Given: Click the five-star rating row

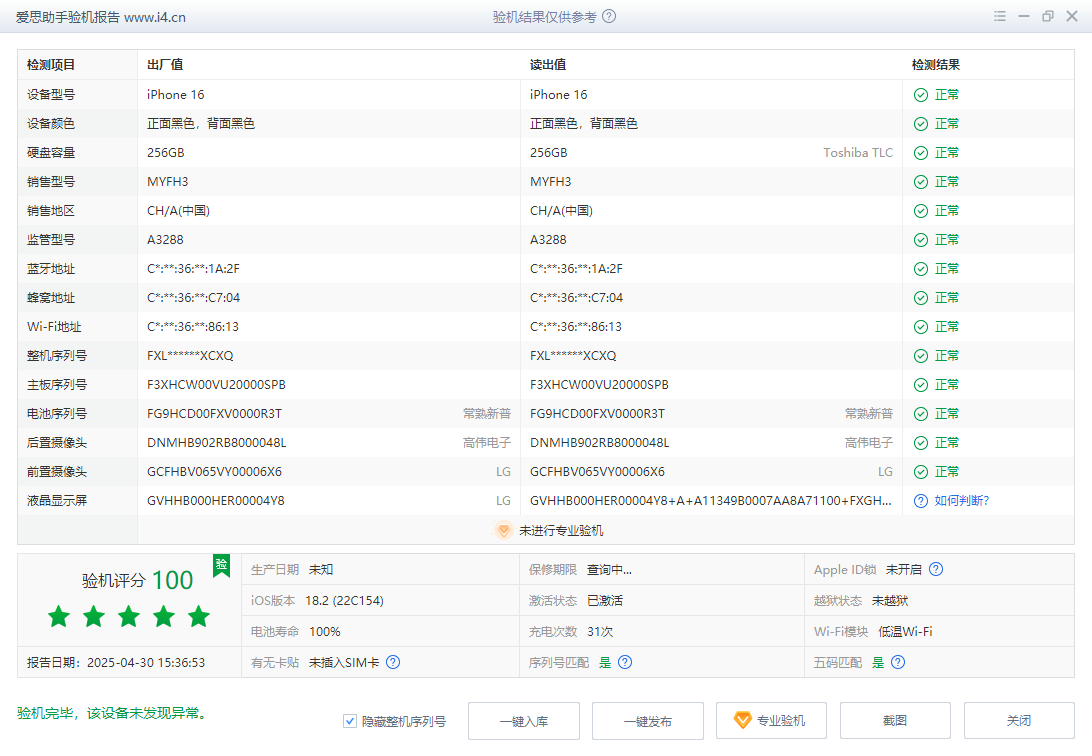Looking at the screenshot, I should tap(129, 616).
